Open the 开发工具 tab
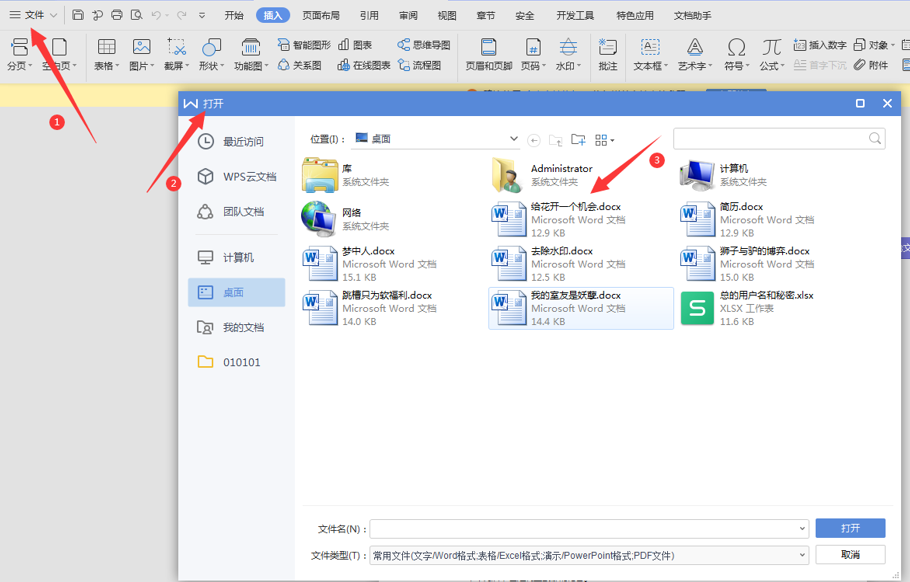 pos(575,16)
